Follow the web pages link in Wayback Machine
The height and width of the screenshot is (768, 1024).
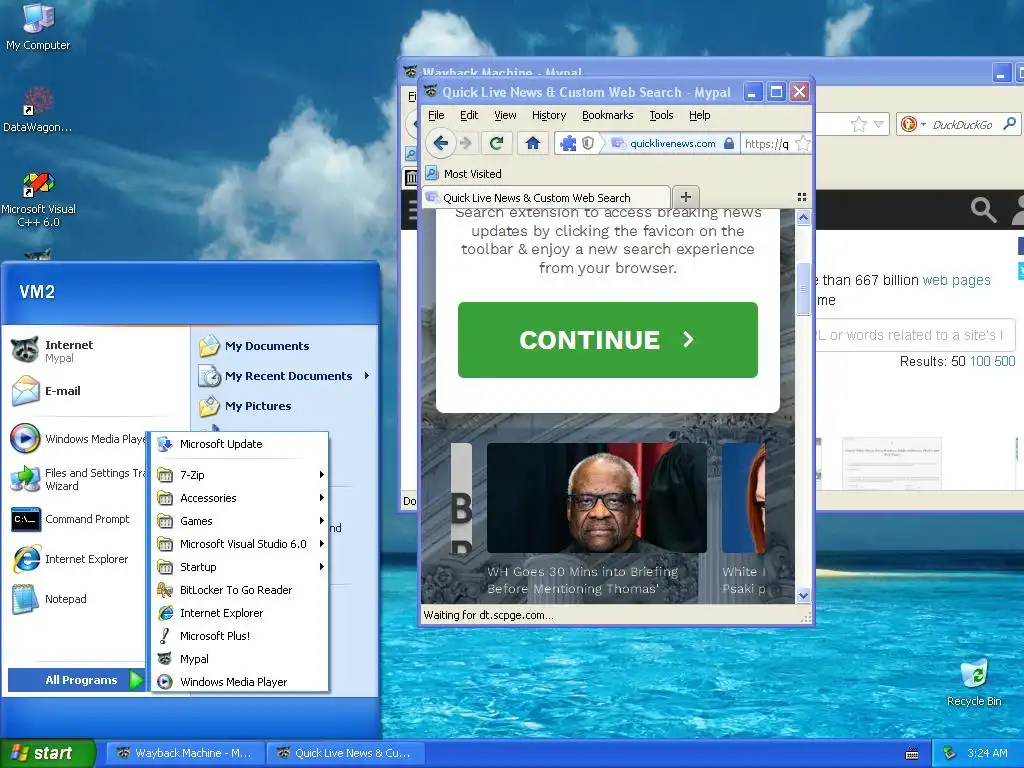pyautogui.click(x=956, y=280)
